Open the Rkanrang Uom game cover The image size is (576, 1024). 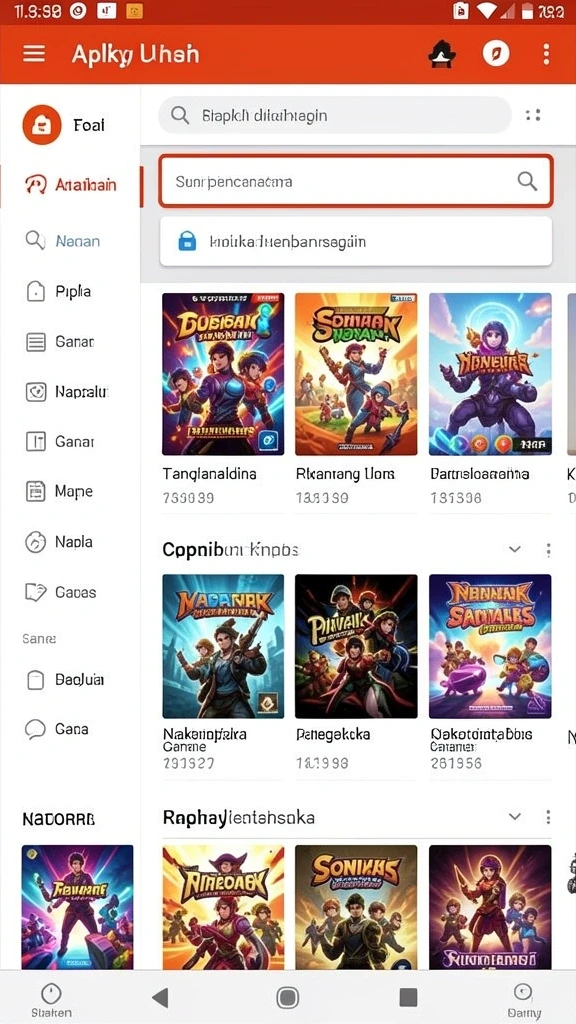357,374
